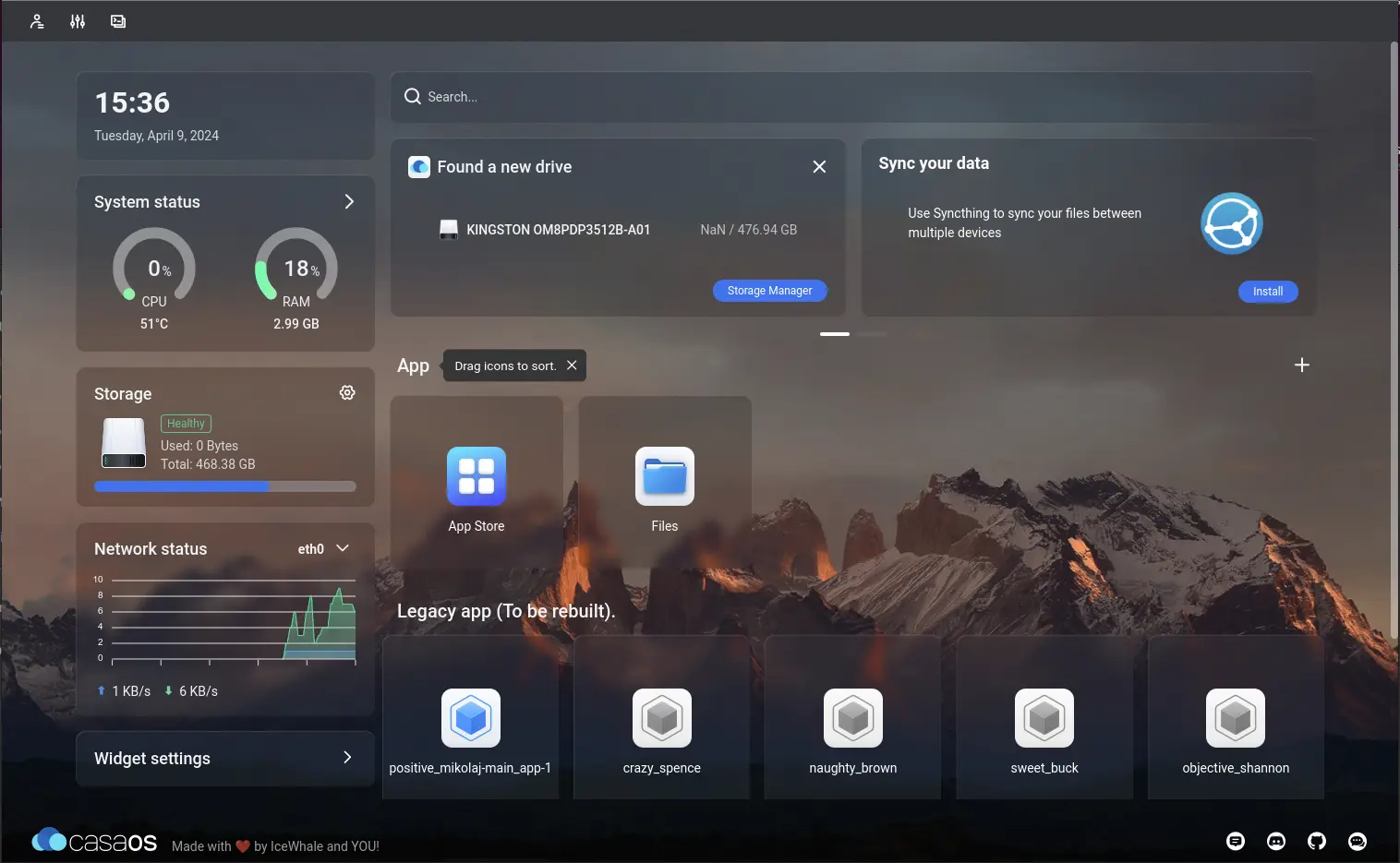Image resolution: width=1400 pixels, height=863 pixels.
Task: Expand Widget settings
Action: 225,758
